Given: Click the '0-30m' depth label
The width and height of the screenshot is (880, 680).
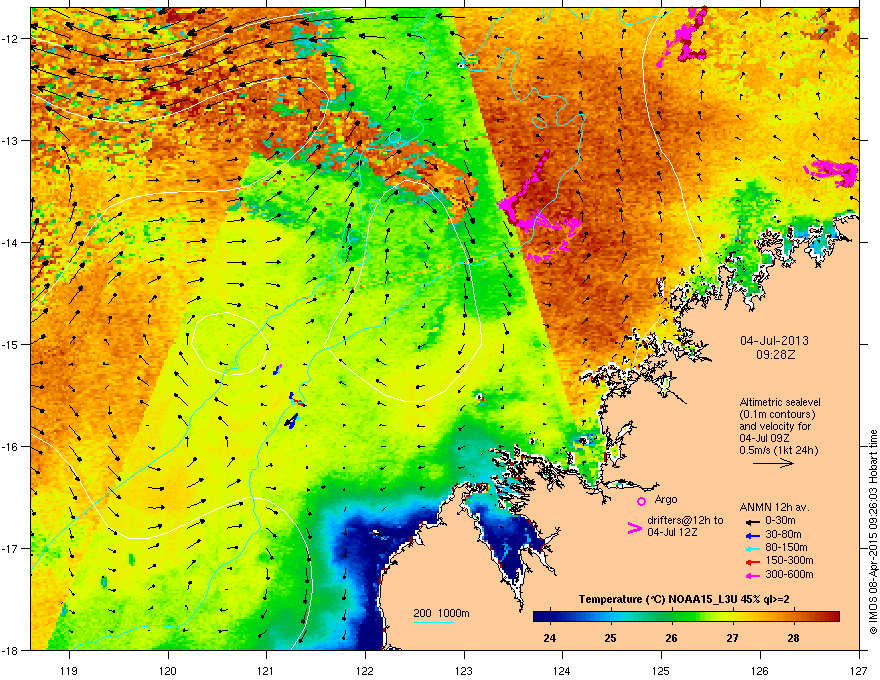Looking at the screenshot, I should click(781, 521).
